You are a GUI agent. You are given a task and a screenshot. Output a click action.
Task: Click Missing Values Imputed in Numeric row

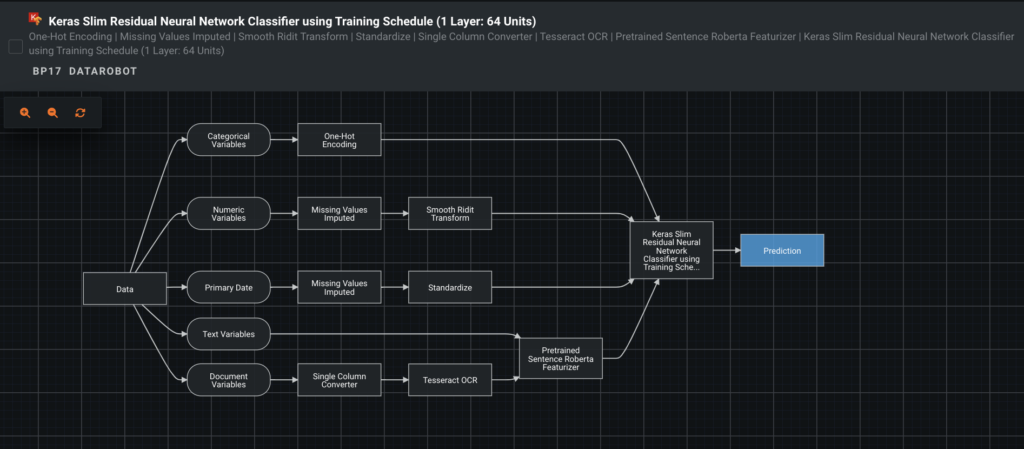pos(340,213)
